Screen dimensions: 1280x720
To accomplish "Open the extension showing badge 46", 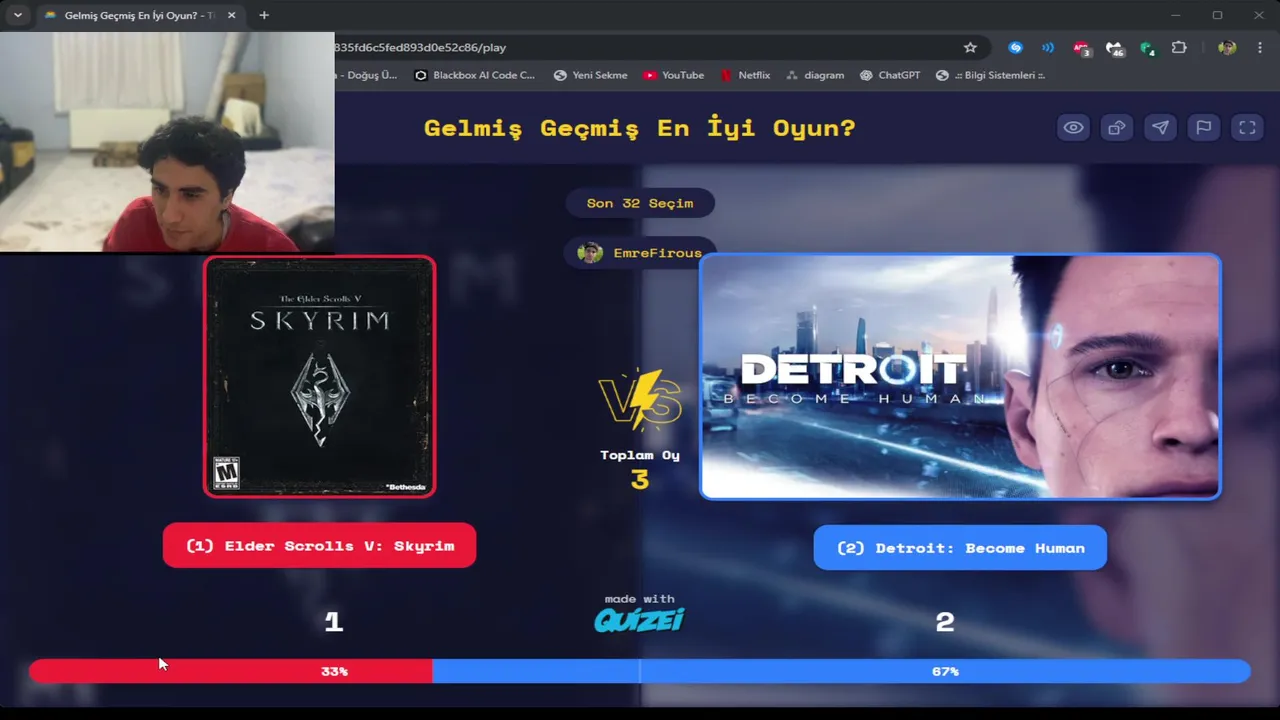I will (1114, 47).
